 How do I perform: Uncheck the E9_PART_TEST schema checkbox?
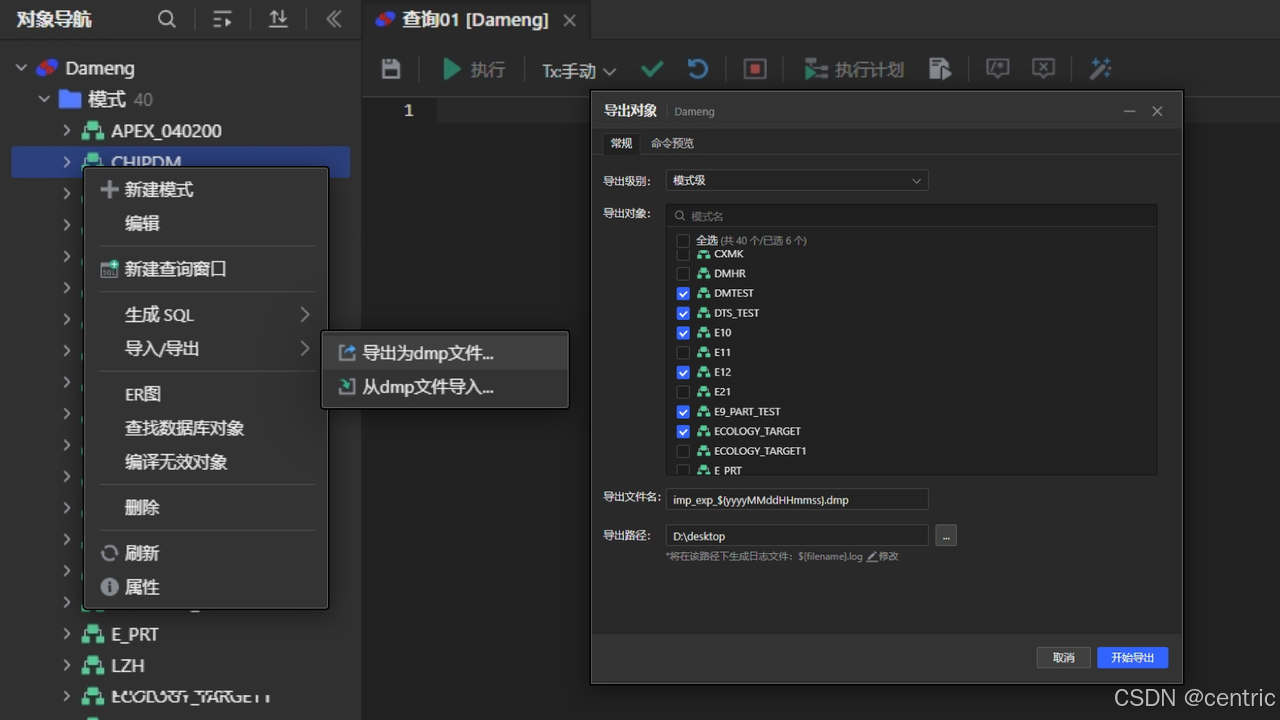point(683,412)
